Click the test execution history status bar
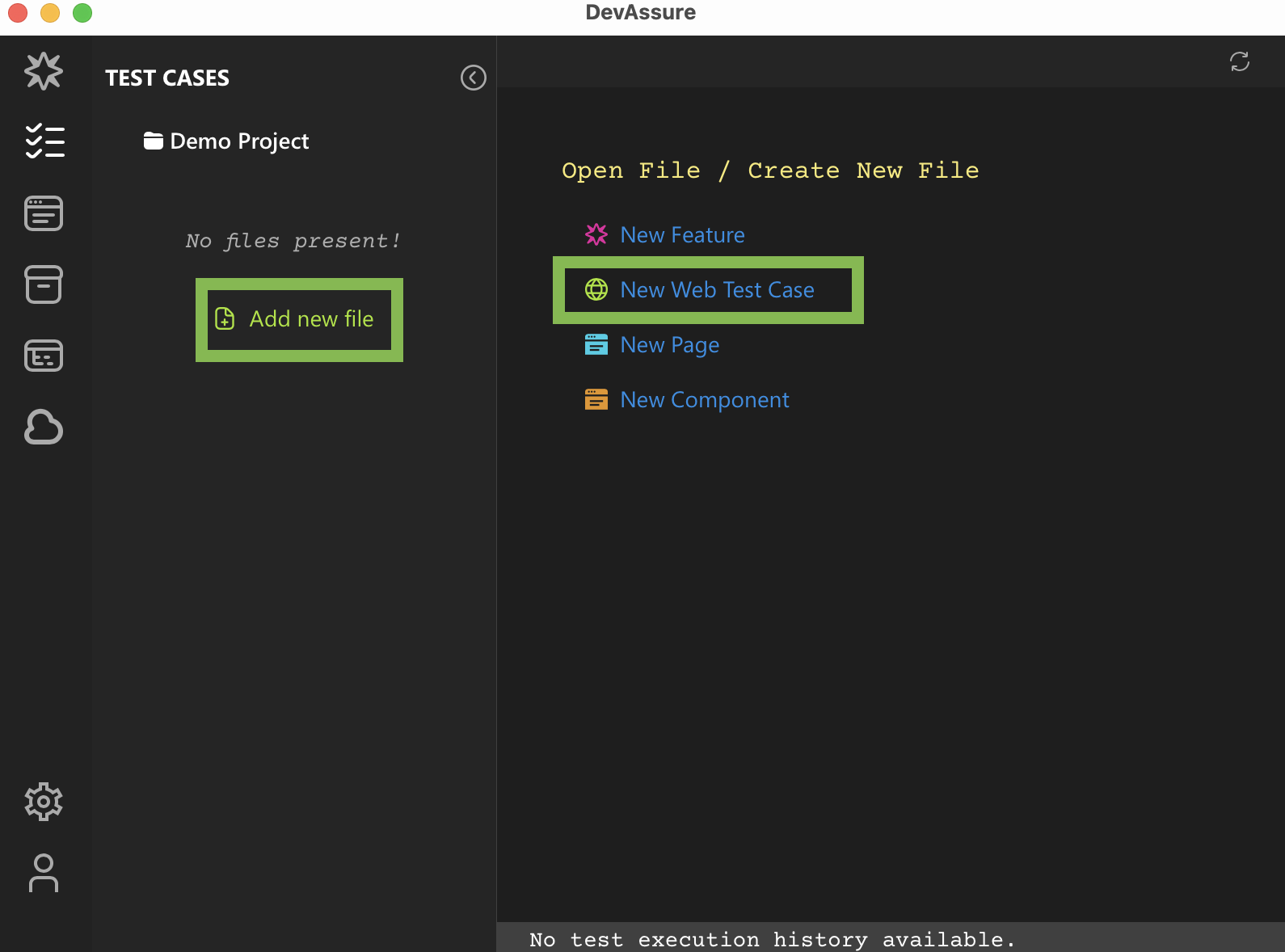 coord(772,939)
